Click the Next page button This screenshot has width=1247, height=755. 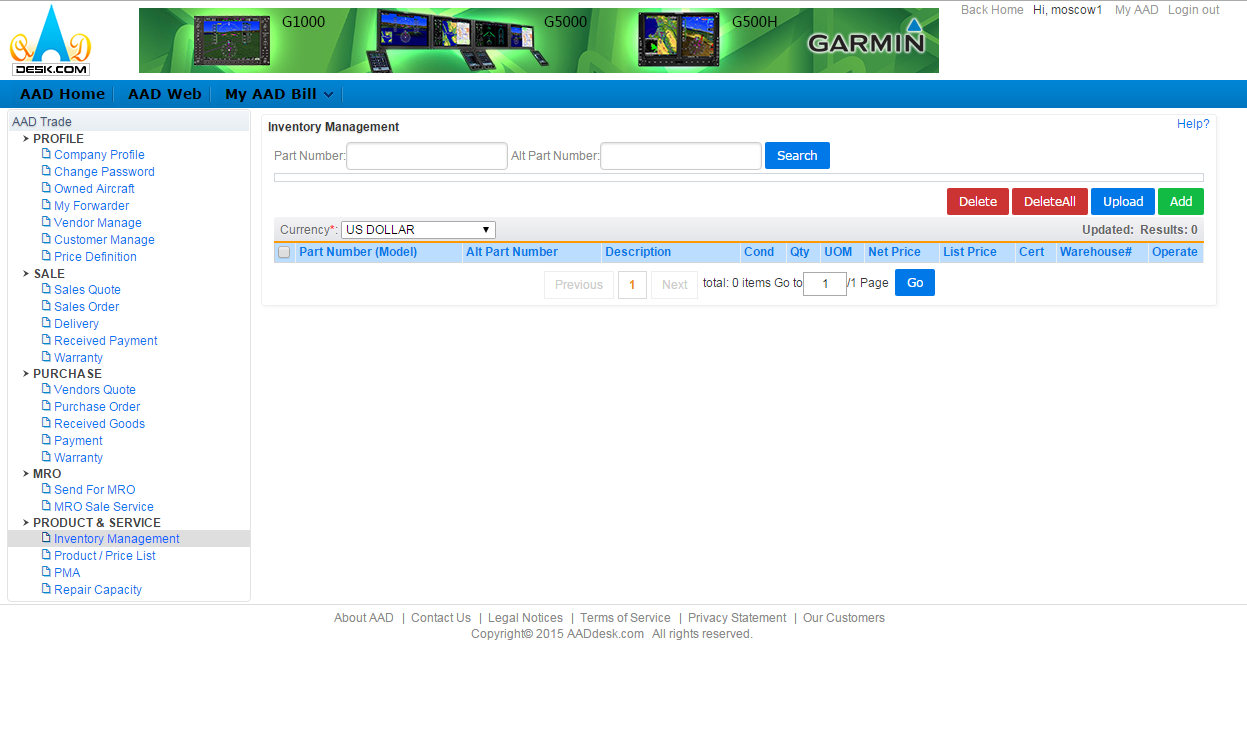tap(675, 285)
